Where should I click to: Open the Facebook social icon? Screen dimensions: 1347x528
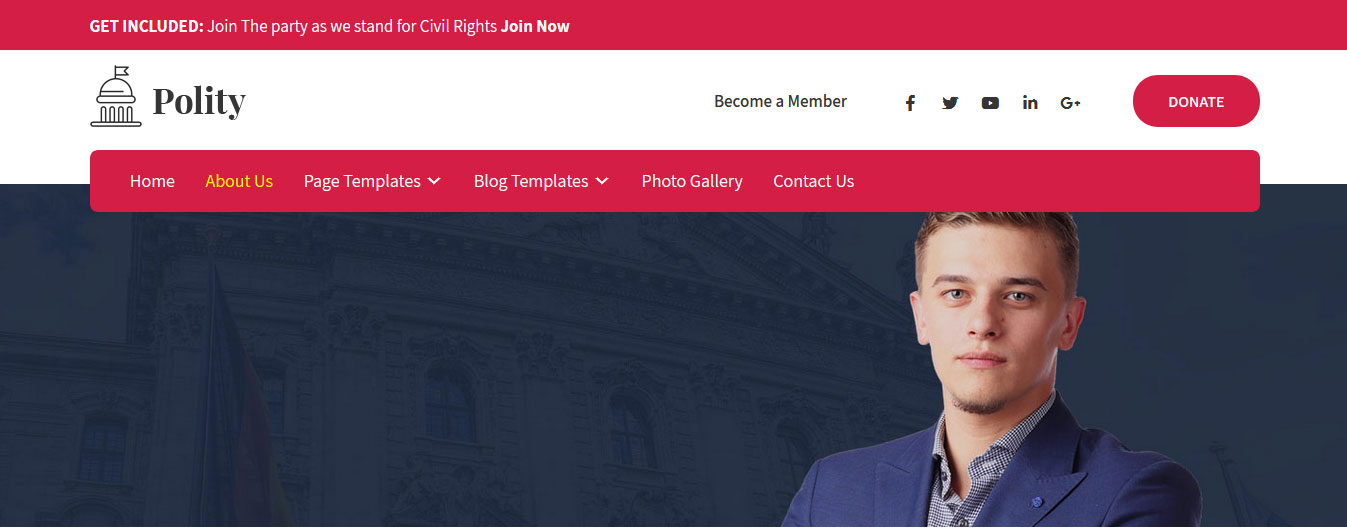tap(910, 102)
